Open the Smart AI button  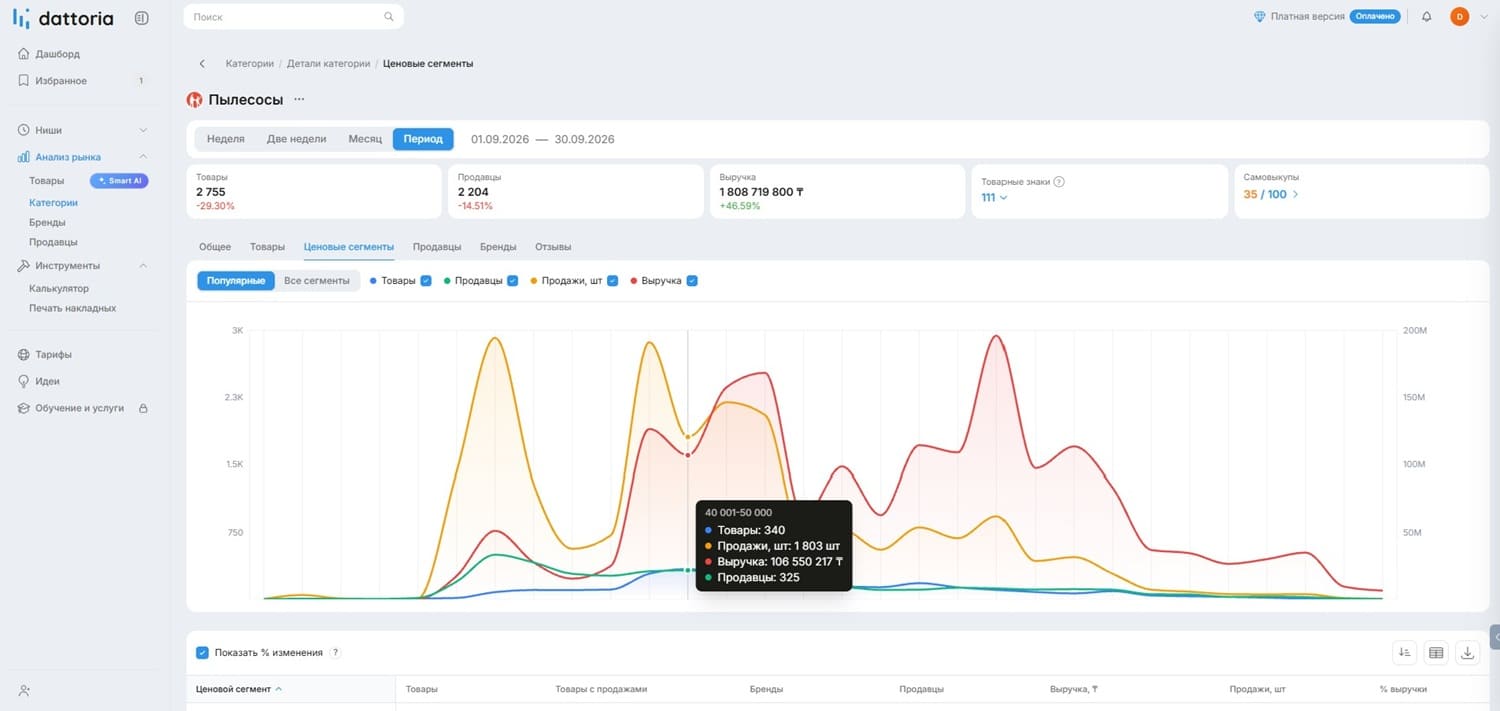(x=119, y=181)
